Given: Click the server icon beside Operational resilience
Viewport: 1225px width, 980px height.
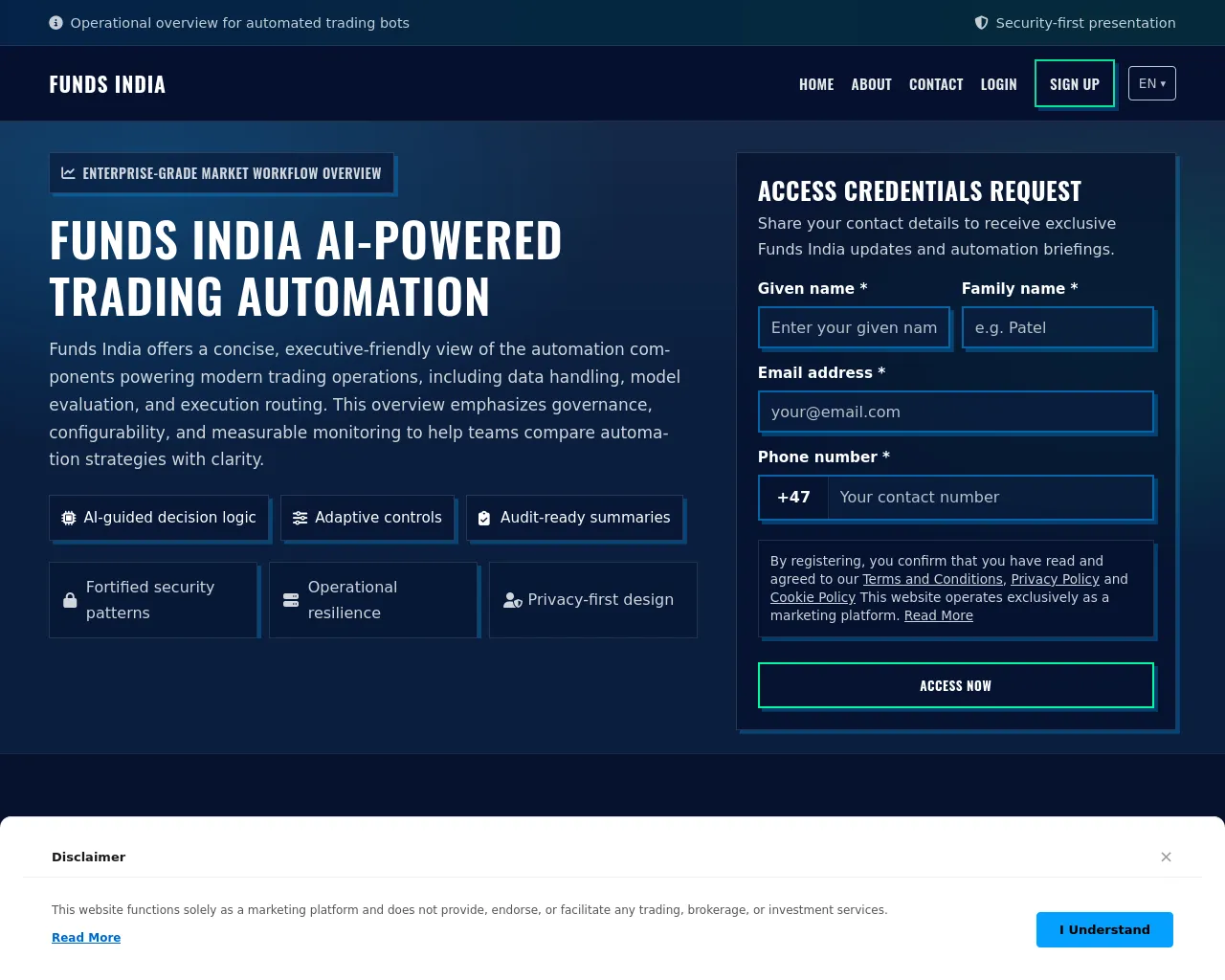Looking at the screenshot, I should pyautogui.click(x=291, y=600).
